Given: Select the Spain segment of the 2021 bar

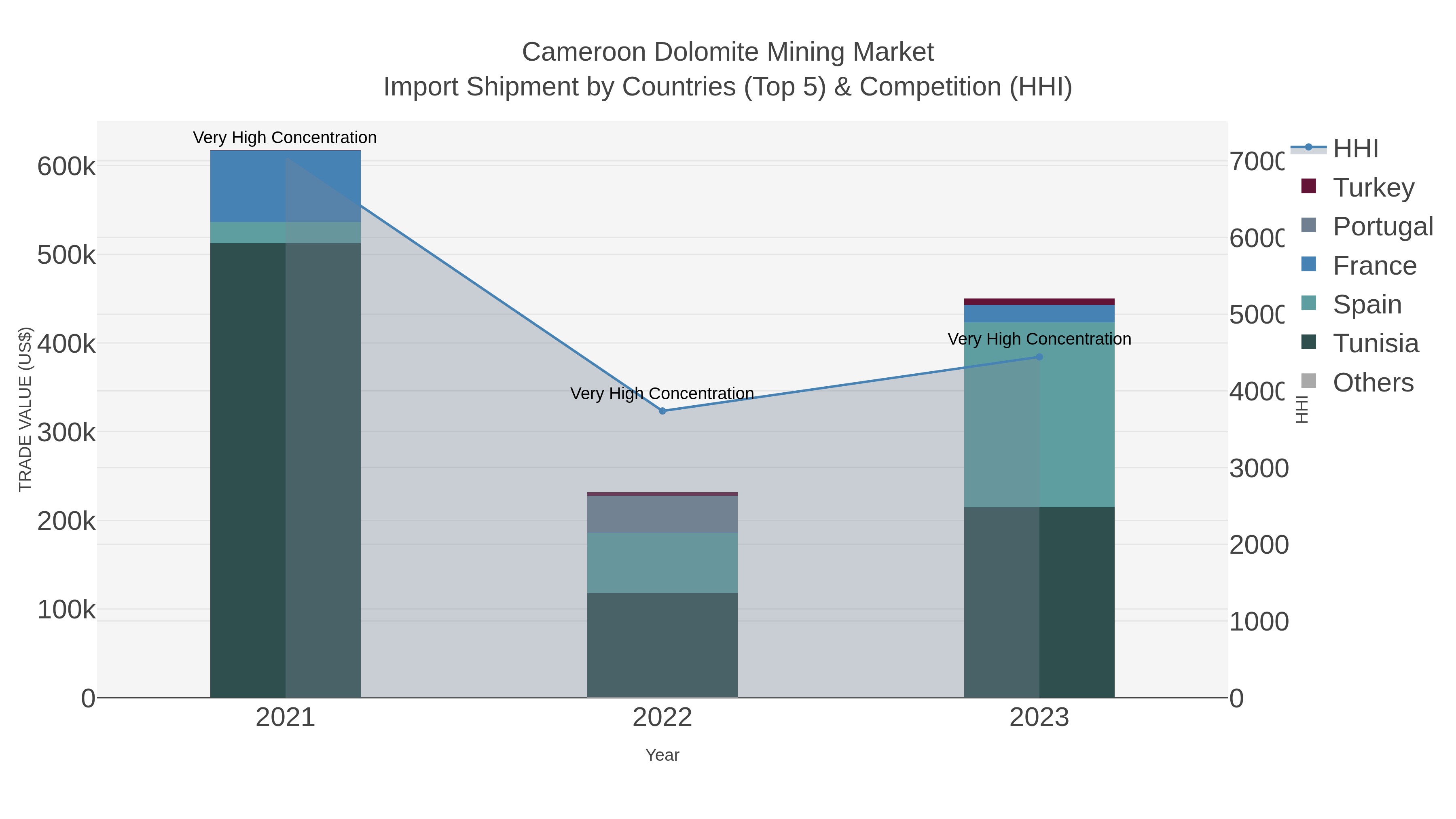Looking at the screenshot, I should 286,233.
